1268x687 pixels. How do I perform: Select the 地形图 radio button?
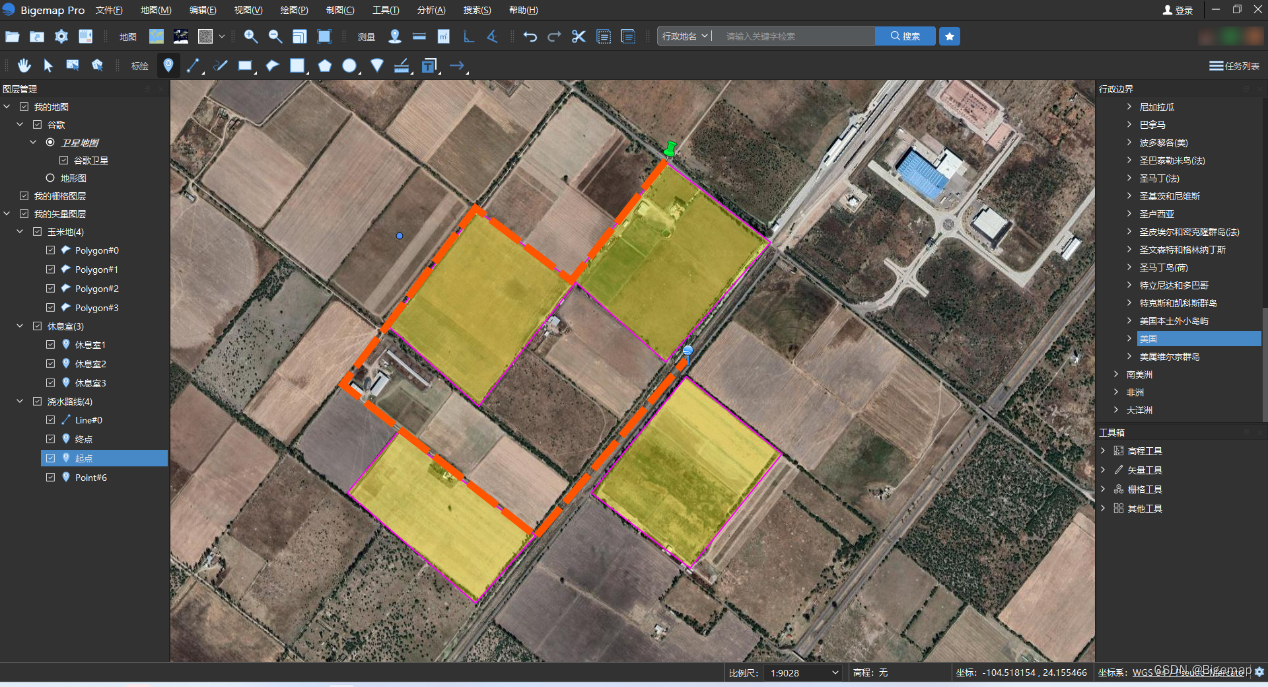(50, 178)
